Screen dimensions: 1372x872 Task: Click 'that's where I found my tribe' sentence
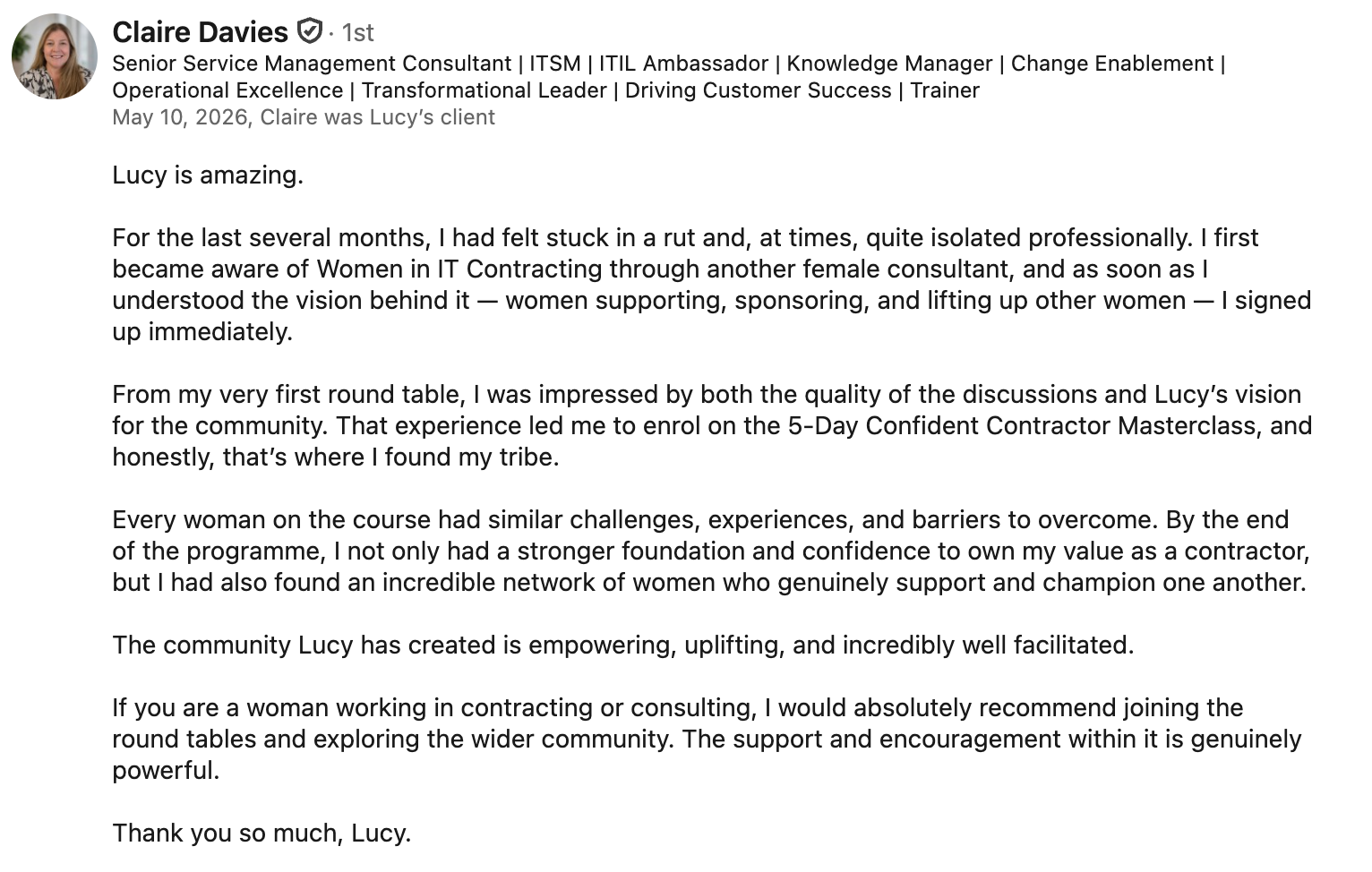point(390,457)
